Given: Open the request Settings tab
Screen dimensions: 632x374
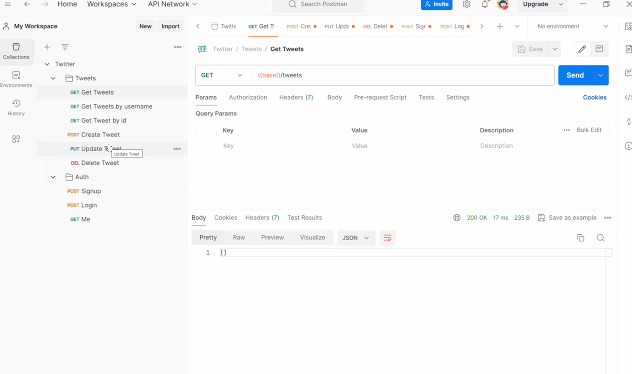Looking at the screenshot, I should [458, 98].
